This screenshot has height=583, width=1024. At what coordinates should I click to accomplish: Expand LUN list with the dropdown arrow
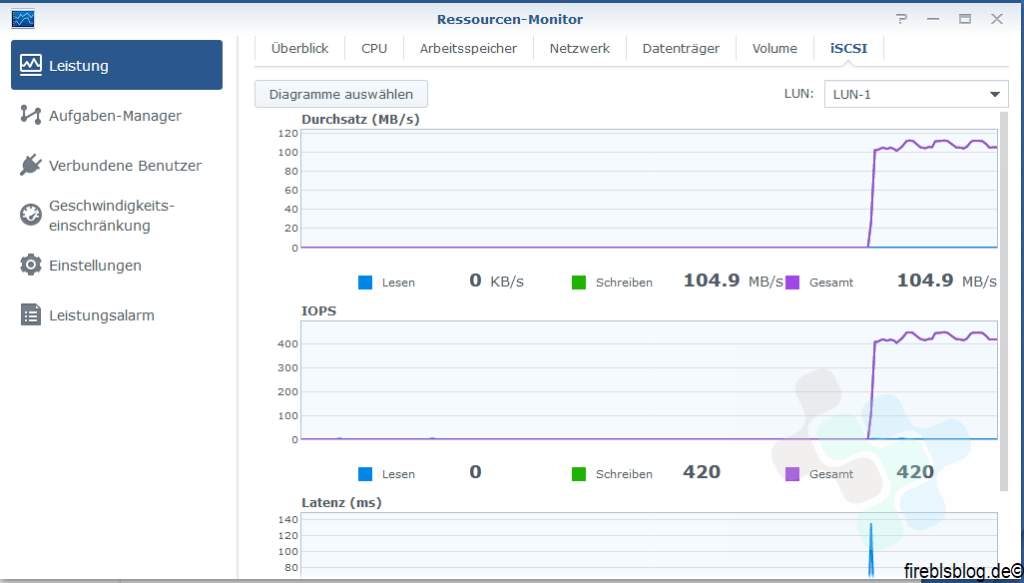point(995,94)
